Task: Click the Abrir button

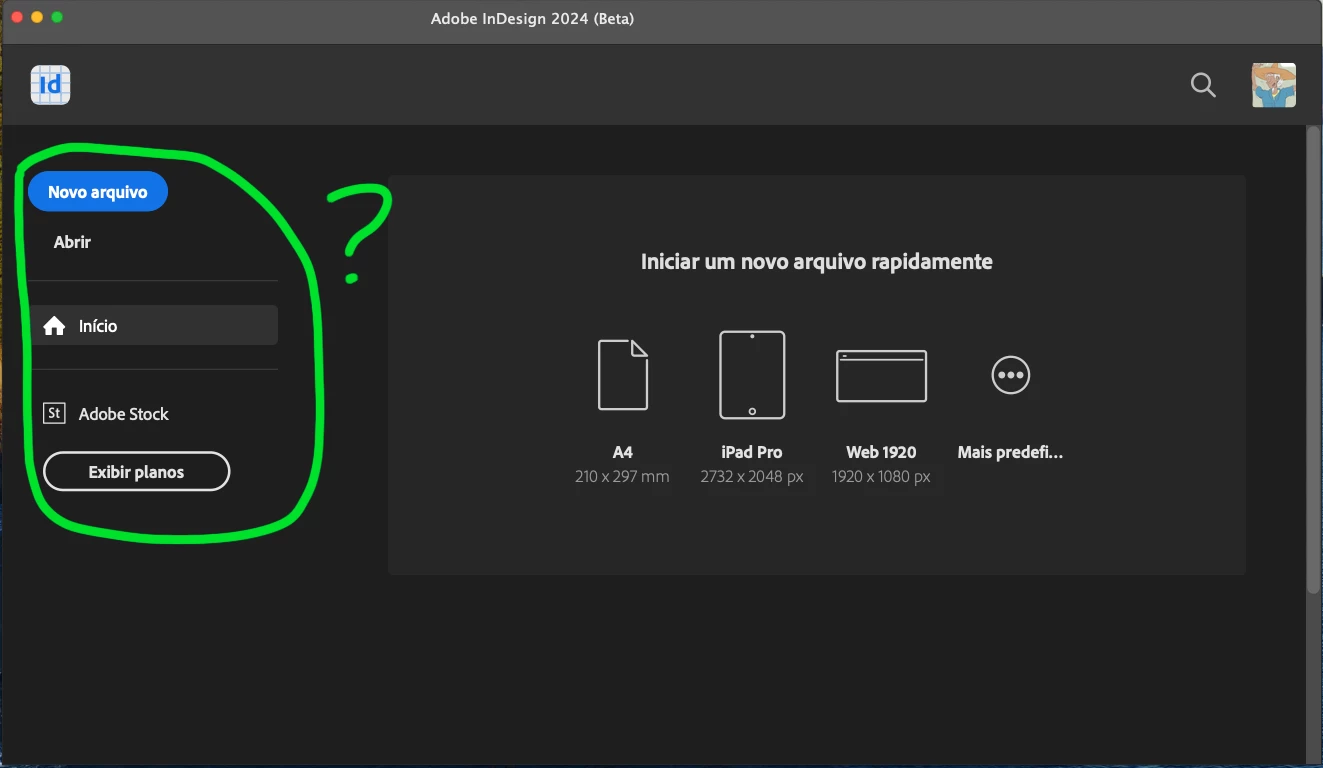Action: click(72, 242)
